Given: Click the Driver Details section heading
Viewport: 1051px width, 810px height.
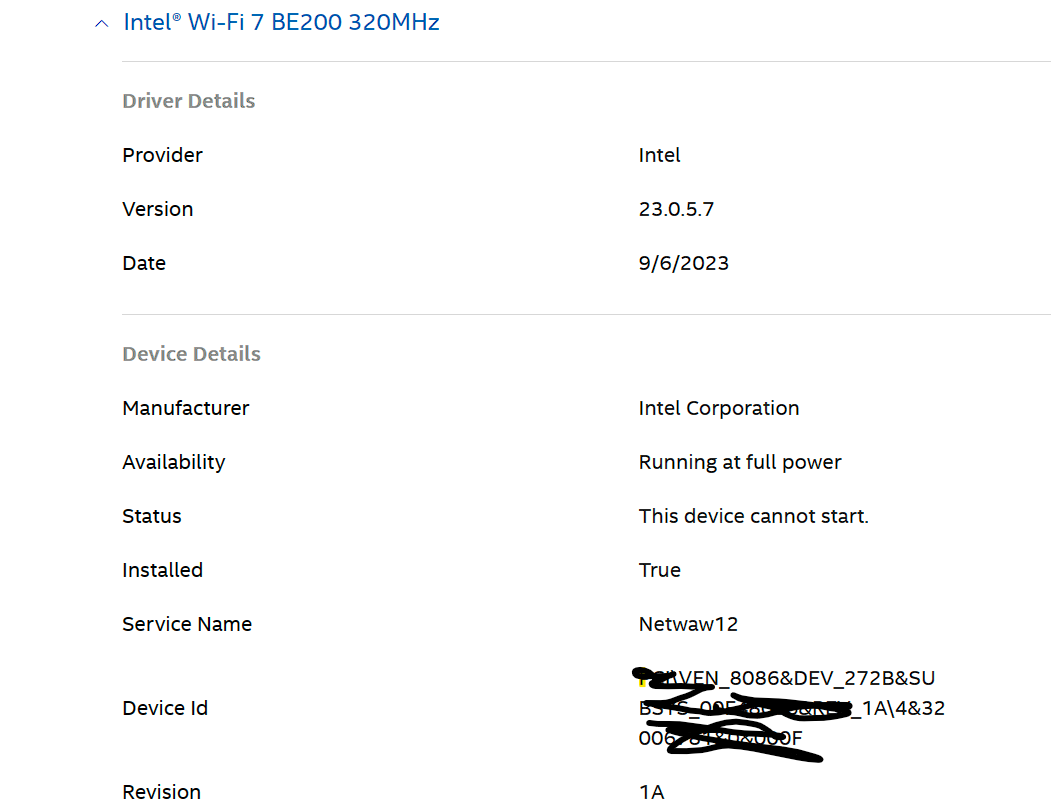Looking at the screenshot, I should [x=188, y=100].
